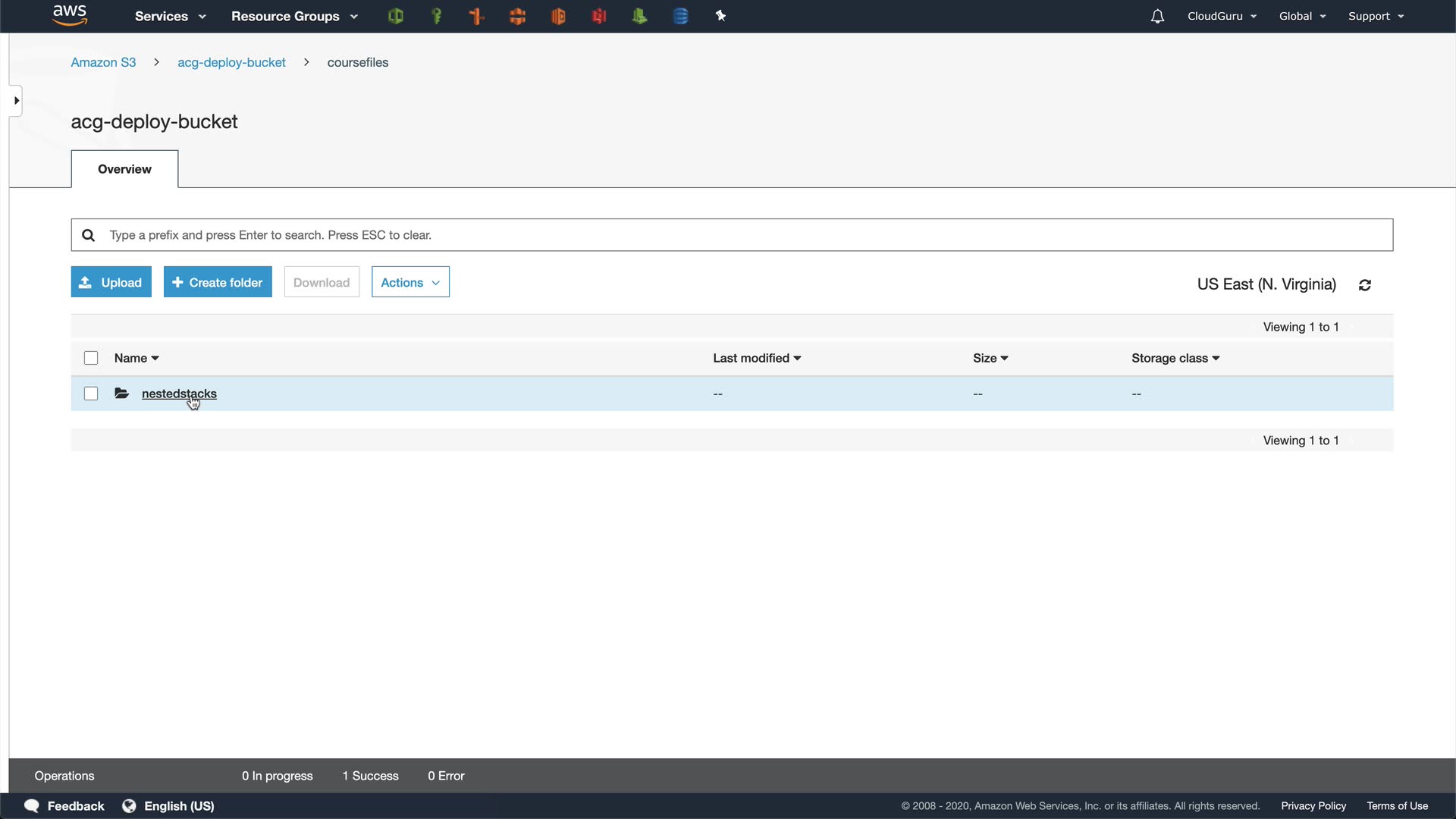1456x819 pixels.
Task: Click the notifications bell icon
Action: (x=1157, y=16)
